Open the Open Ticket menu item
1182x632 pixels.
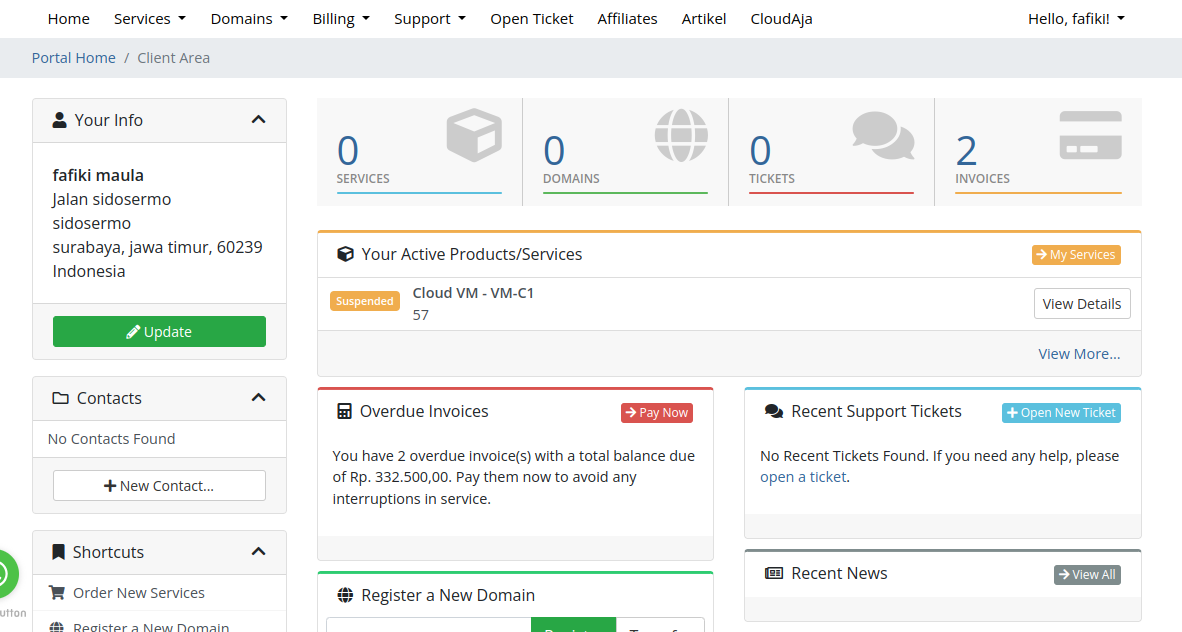click(x=531, y=19)
